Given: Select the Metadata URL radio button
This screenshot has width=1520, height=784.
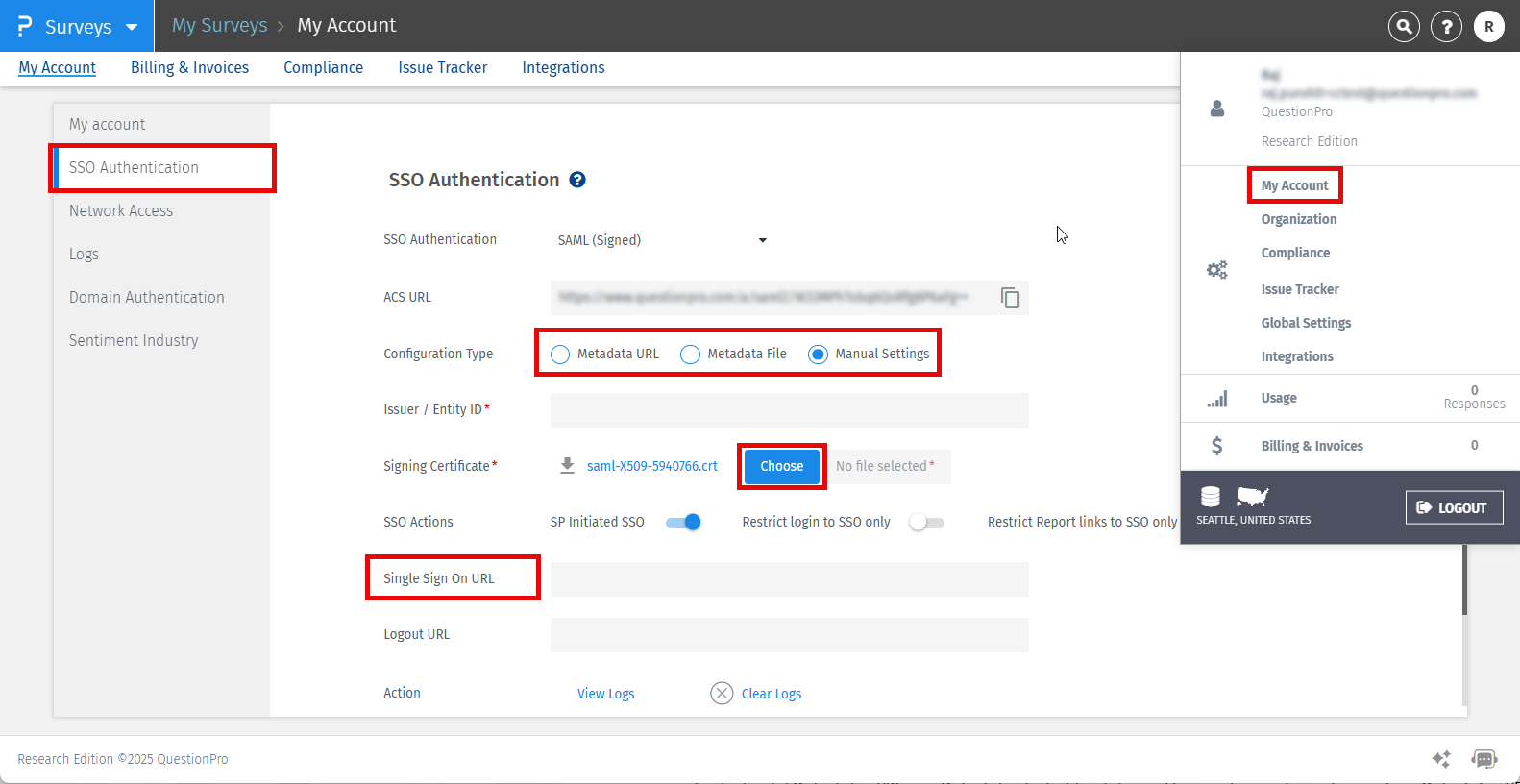Looking at the screenshot, I should (x=560, y=355).
